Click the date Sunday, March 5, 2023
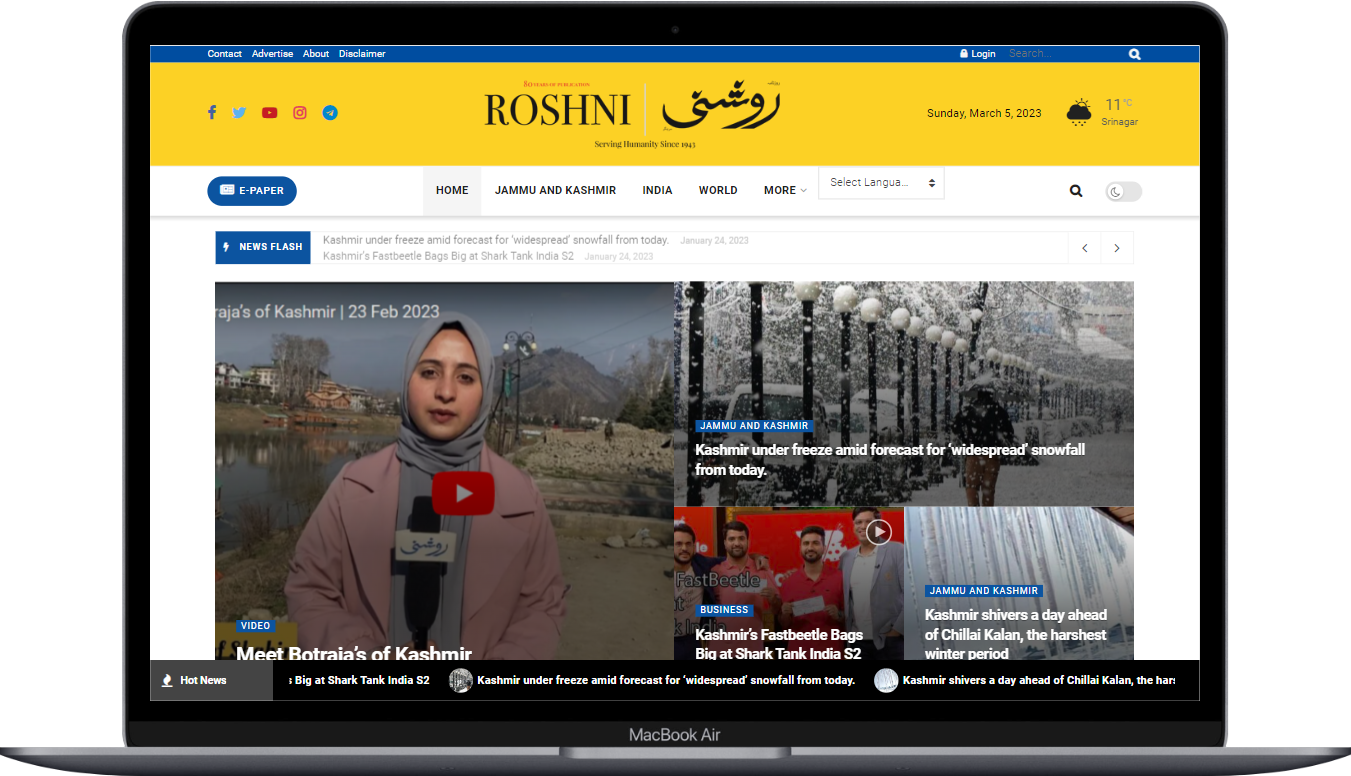1351x776 pixels. (x=984, y=113)
